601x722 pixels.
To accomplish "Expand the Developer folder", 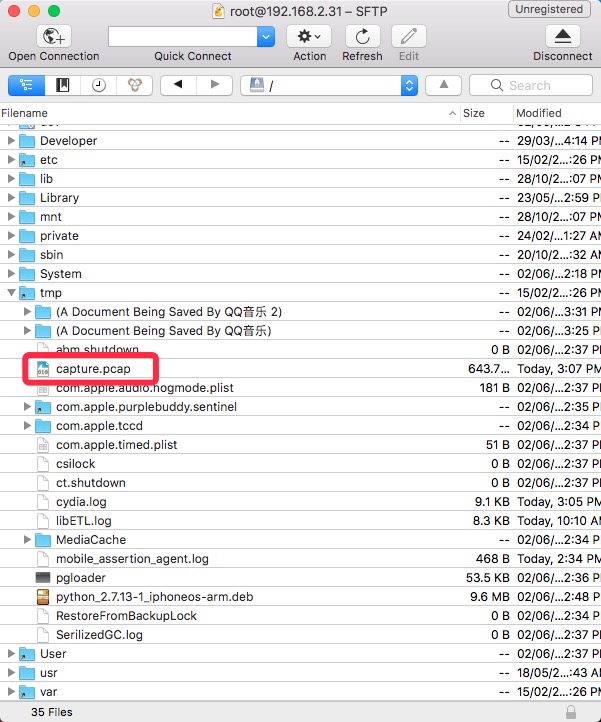I will pyautogui.click(x=12, y=141).
